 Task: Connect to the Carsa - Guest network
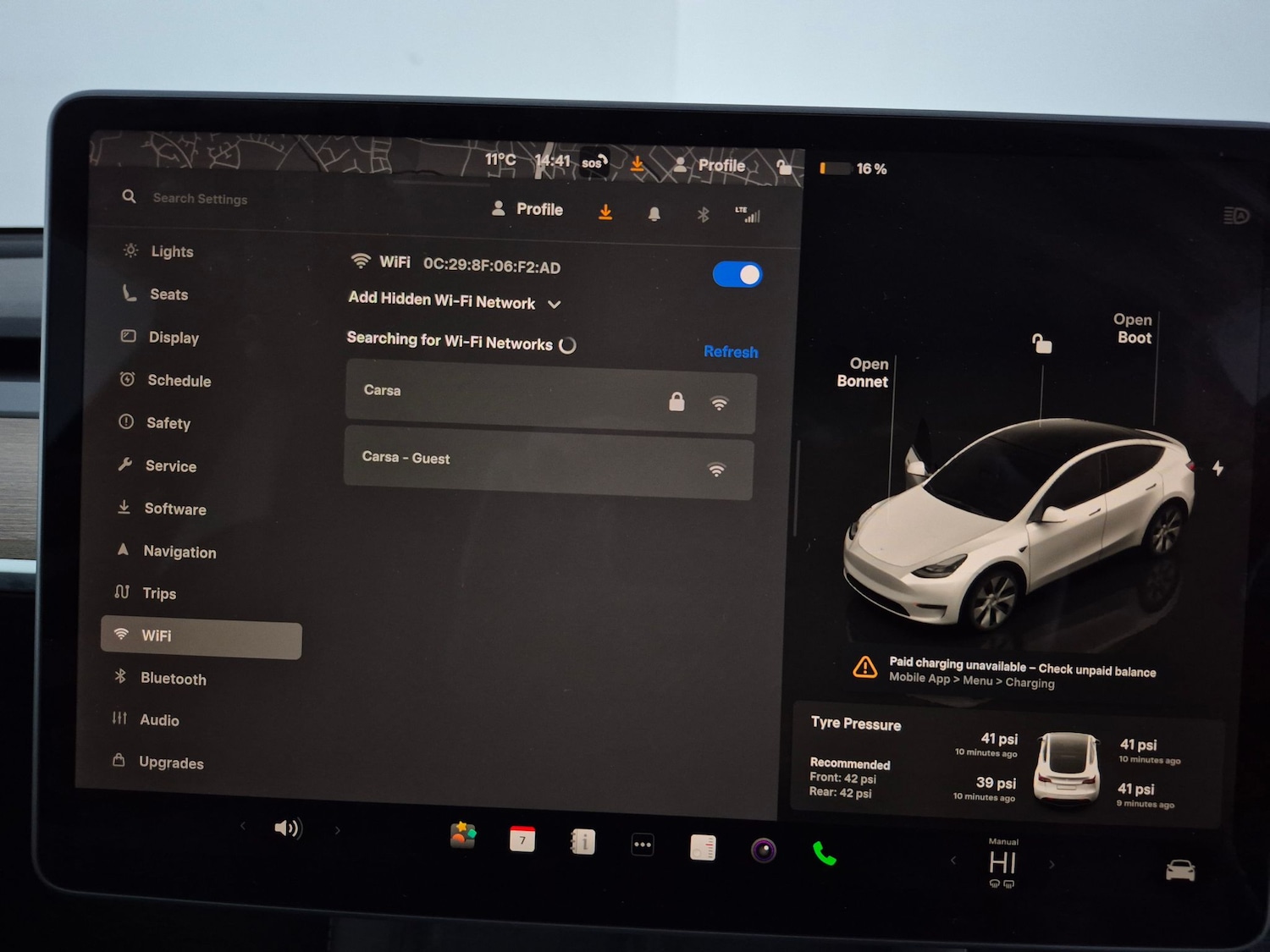coord(549,470)
